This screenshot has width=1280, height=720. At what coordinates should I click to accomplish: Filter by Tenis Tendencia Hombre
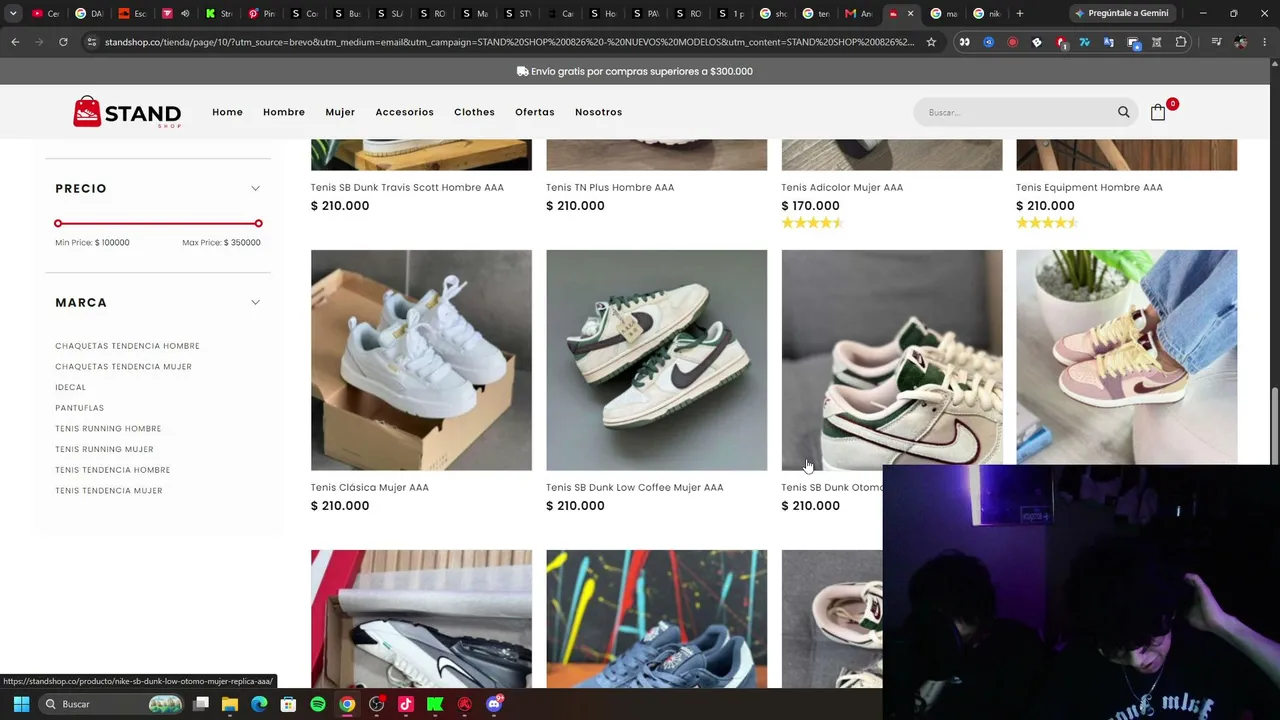pyautogui.click(x=112, y=470)
